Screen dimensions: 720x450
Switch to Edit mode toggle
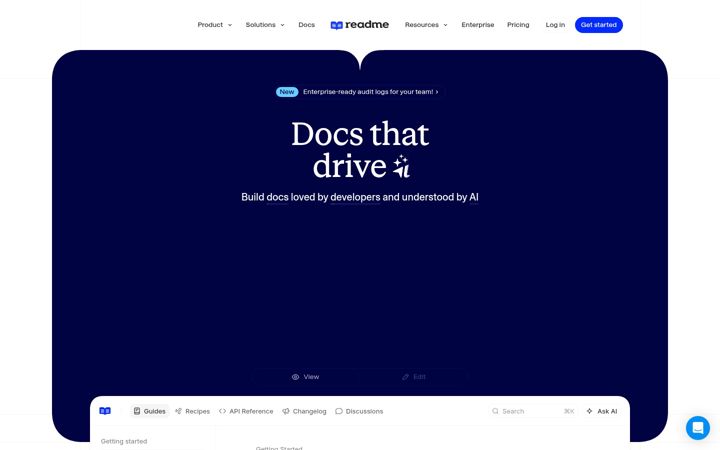pyautogui.click(x=414, y=377)
